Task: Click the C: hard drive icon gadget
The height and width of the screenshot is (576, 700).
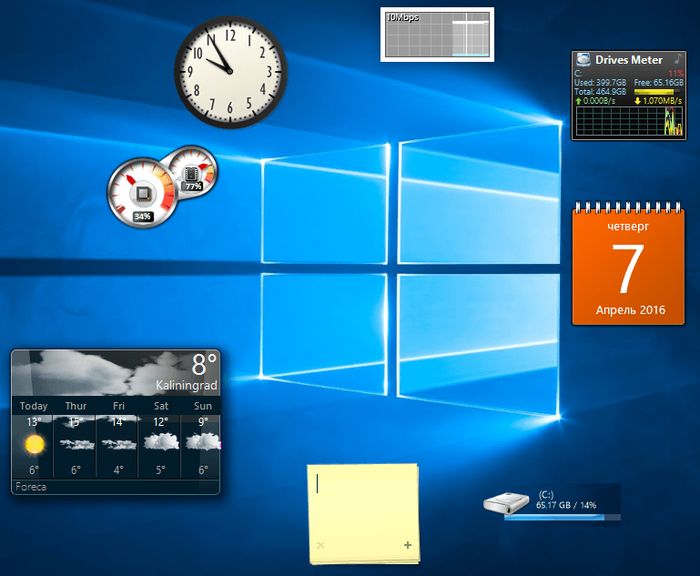Action: tap(508, 502)
